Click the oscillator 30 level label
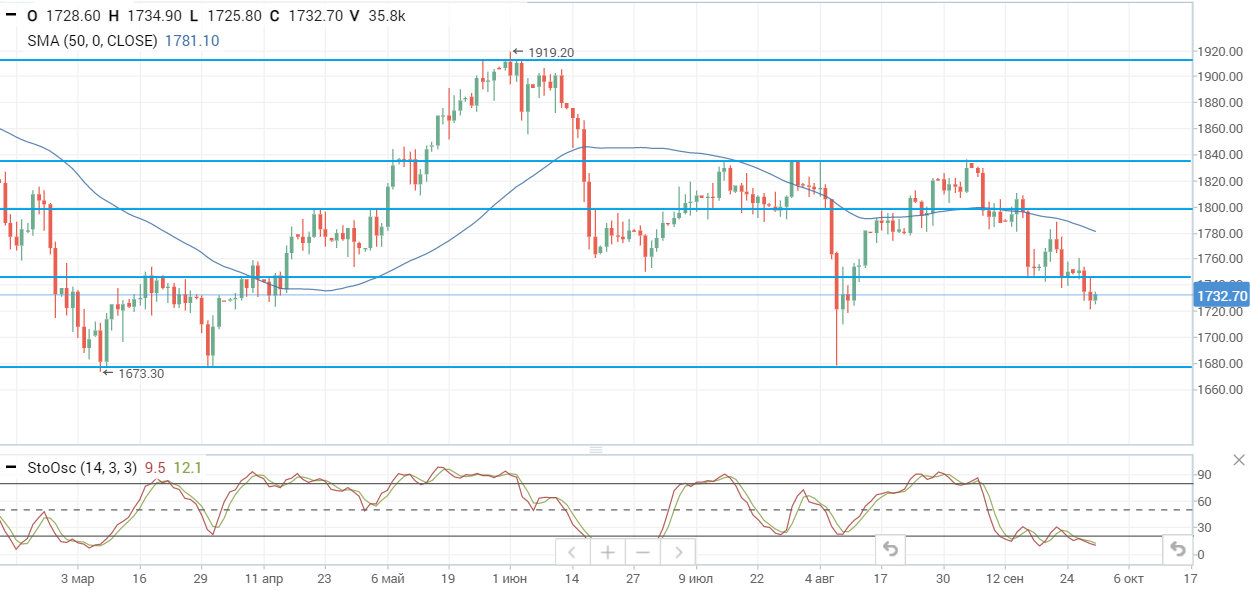 point(1205,528)
